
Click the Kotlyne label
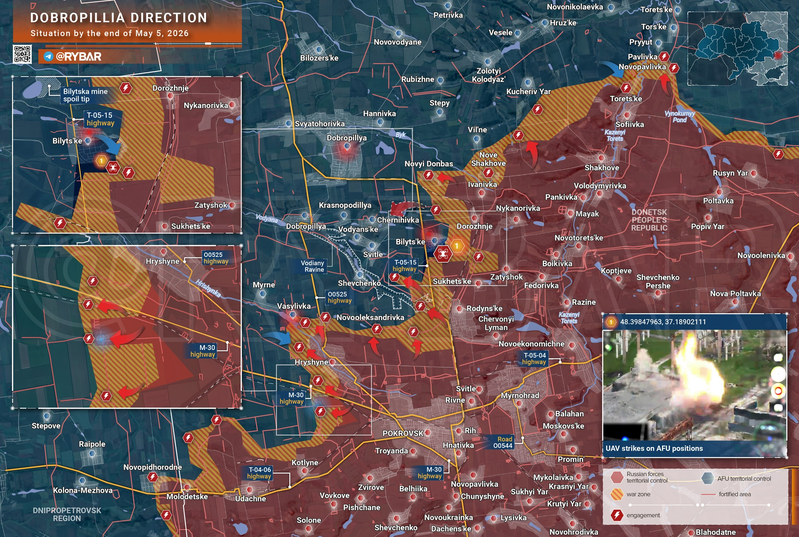point(305,463)
